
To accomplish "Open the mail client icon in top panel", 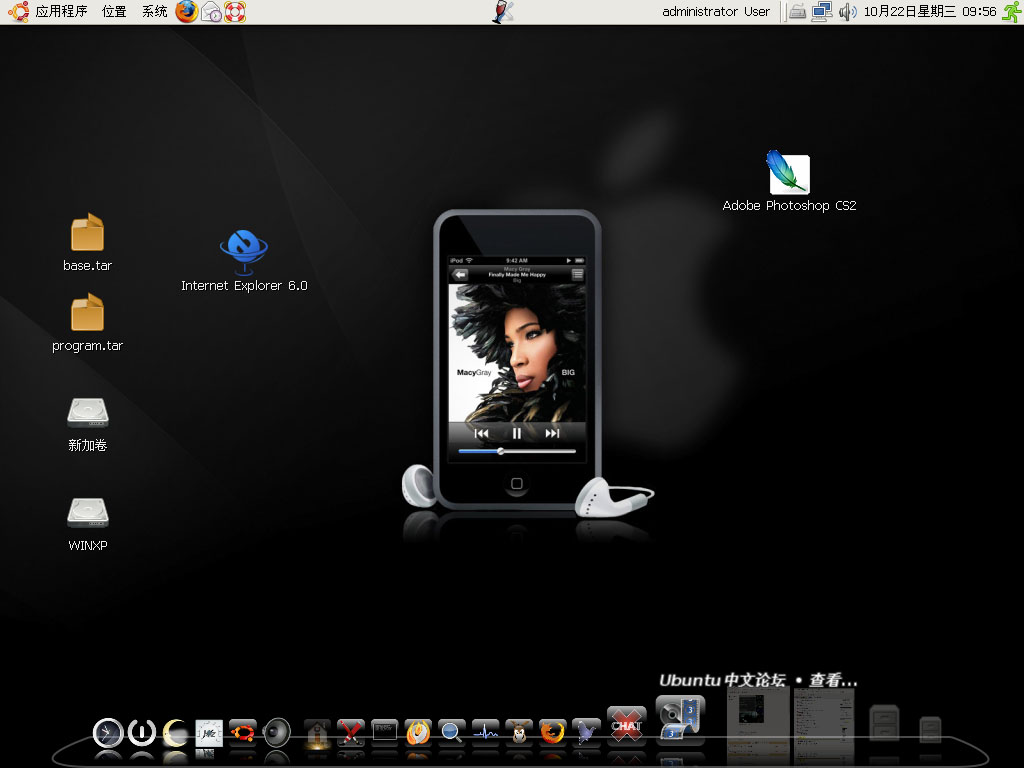I will coord(211,12).
